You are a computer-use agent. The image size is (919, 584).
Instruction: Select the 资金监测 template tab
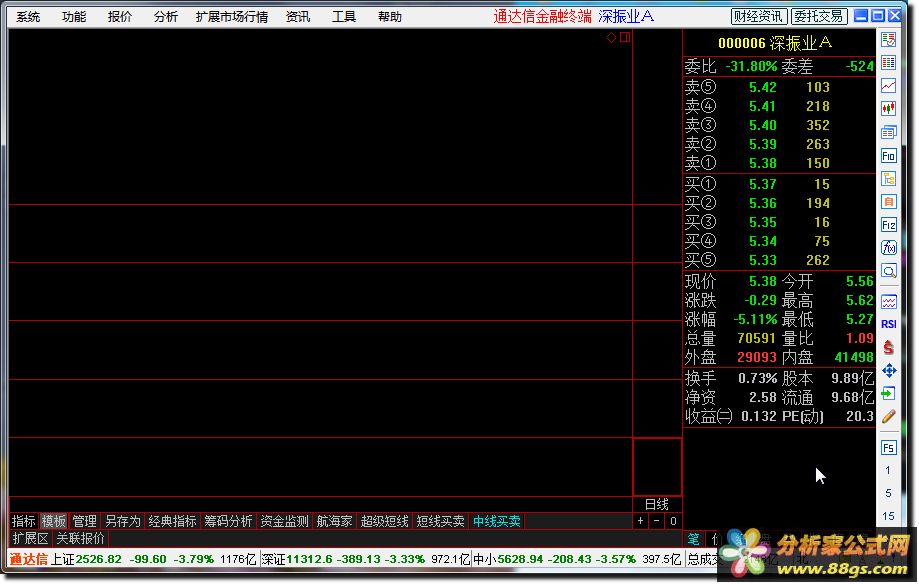click(x=284, y=521)
